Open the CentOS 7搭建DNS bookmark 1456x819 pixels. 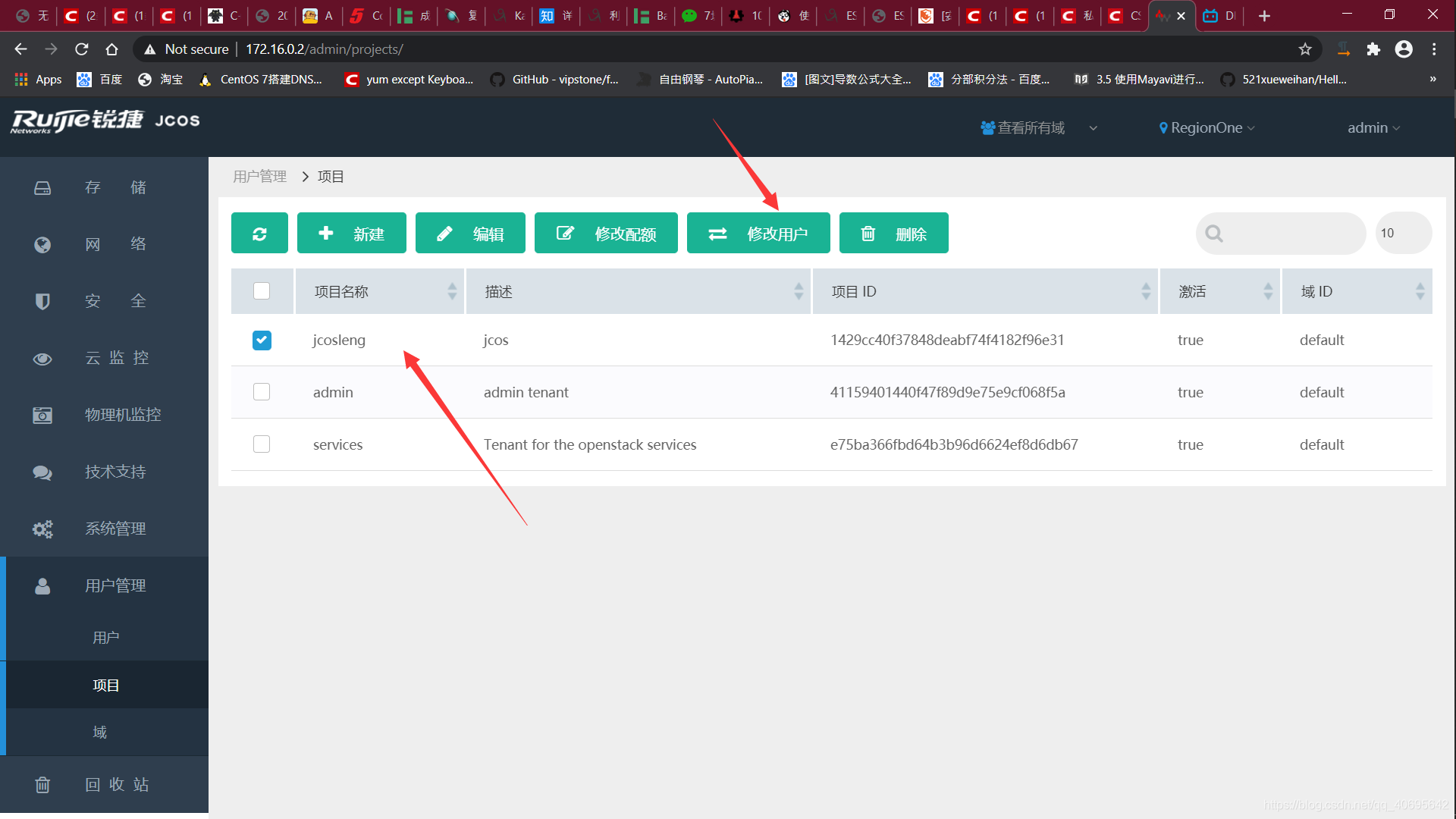261,80
